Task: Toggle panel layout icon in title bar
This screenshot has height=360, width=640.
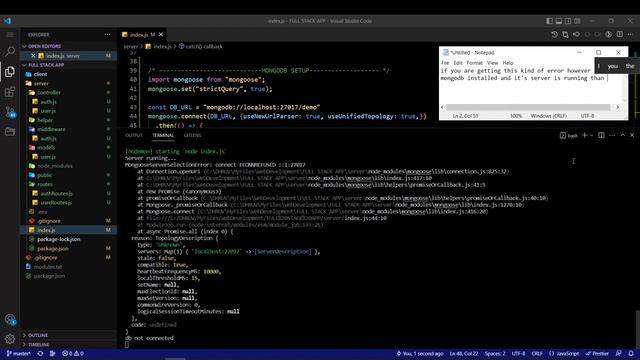Action: (559, 21)
